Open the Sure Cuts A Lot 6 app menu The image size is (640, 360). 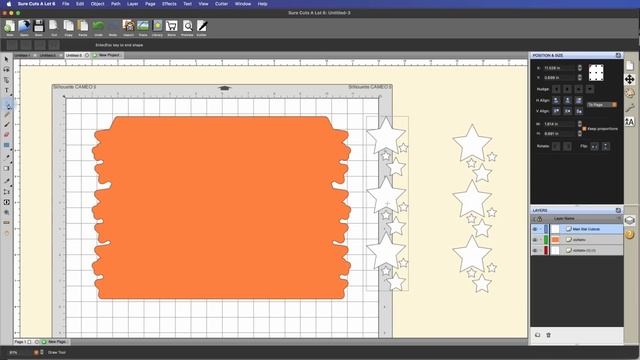coord(36,4)
